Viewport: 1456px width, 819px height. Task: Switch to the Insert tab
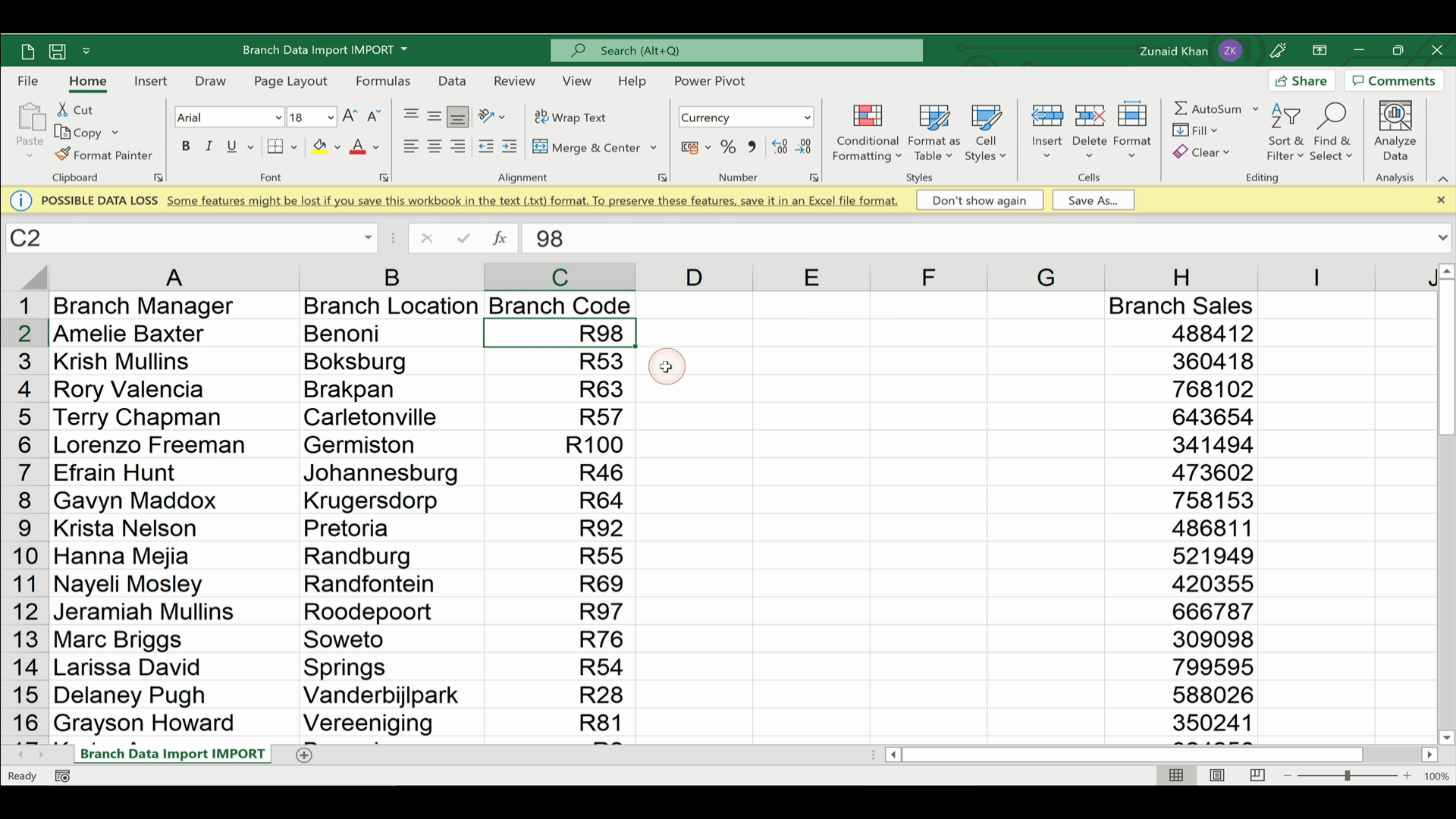(x=150, y=81)
